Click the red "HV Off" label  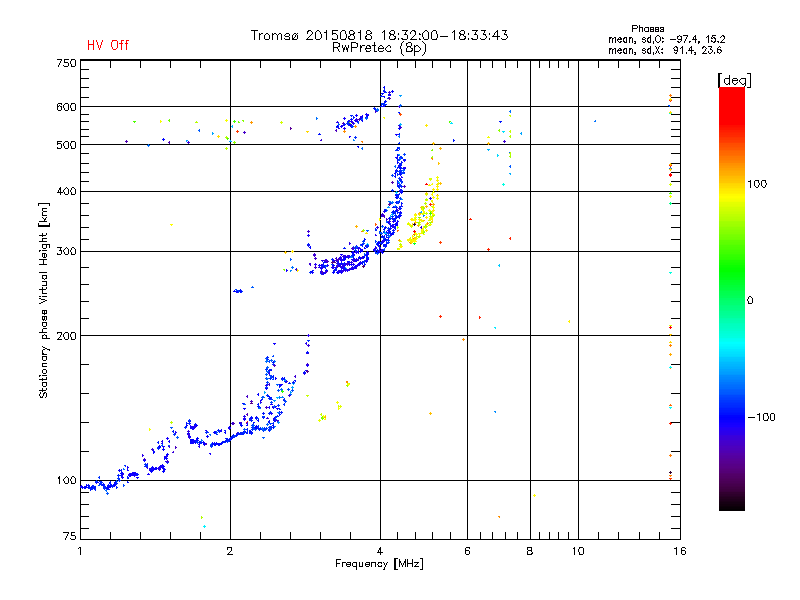tap(108, 45)
